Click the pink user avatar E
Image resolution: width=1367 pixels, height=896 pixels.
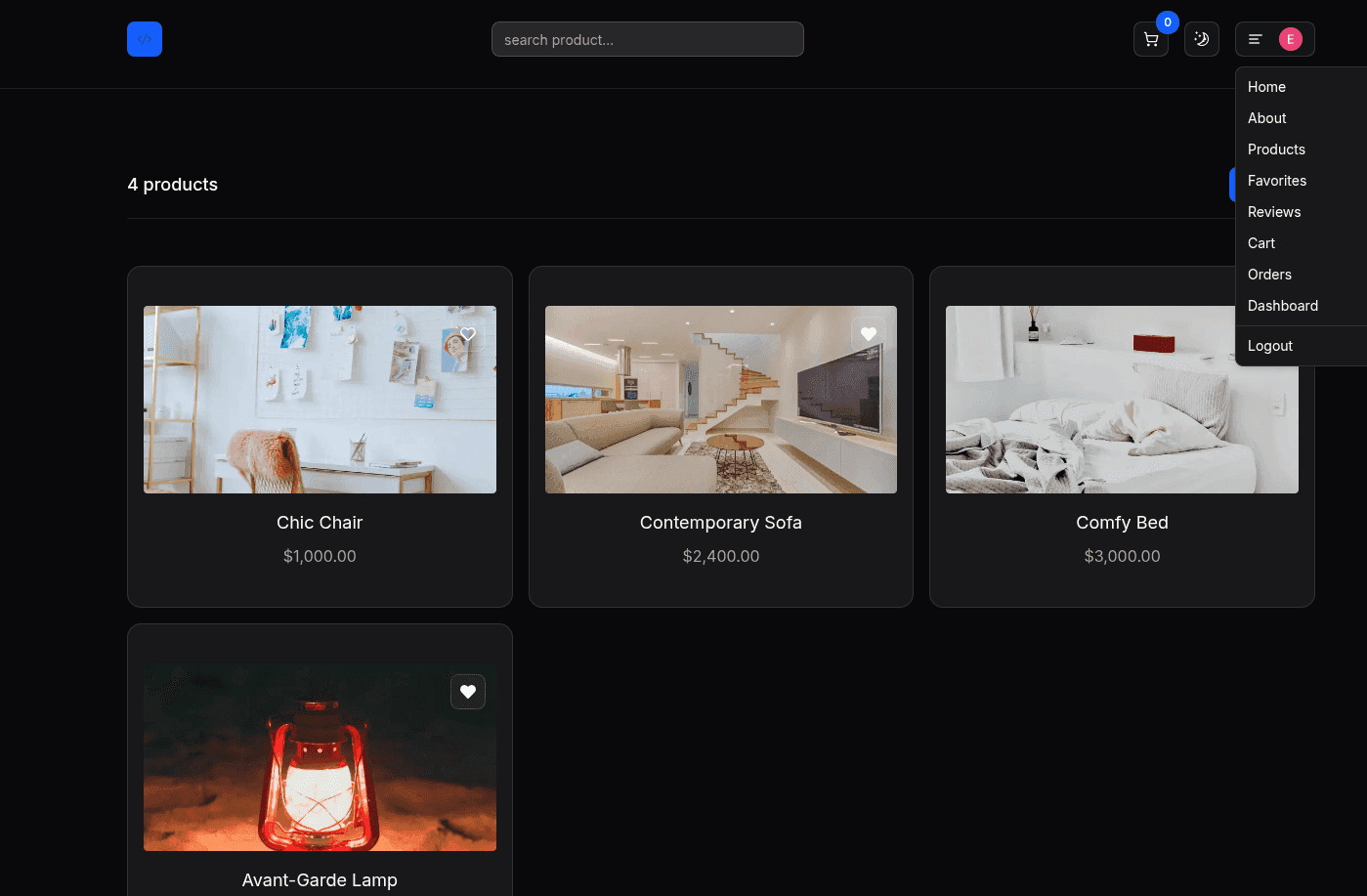click(1290, 39)
